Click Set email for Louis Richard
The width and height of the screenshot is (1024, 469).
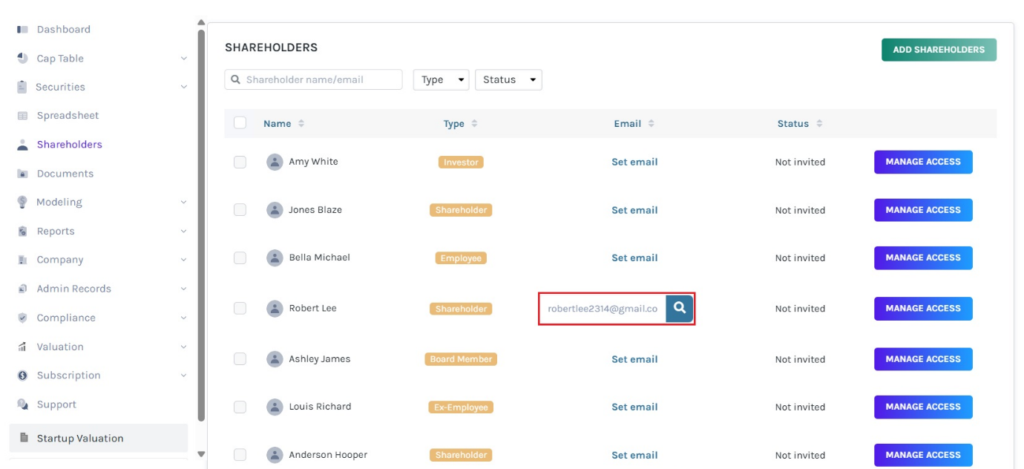tap(634, 407)
